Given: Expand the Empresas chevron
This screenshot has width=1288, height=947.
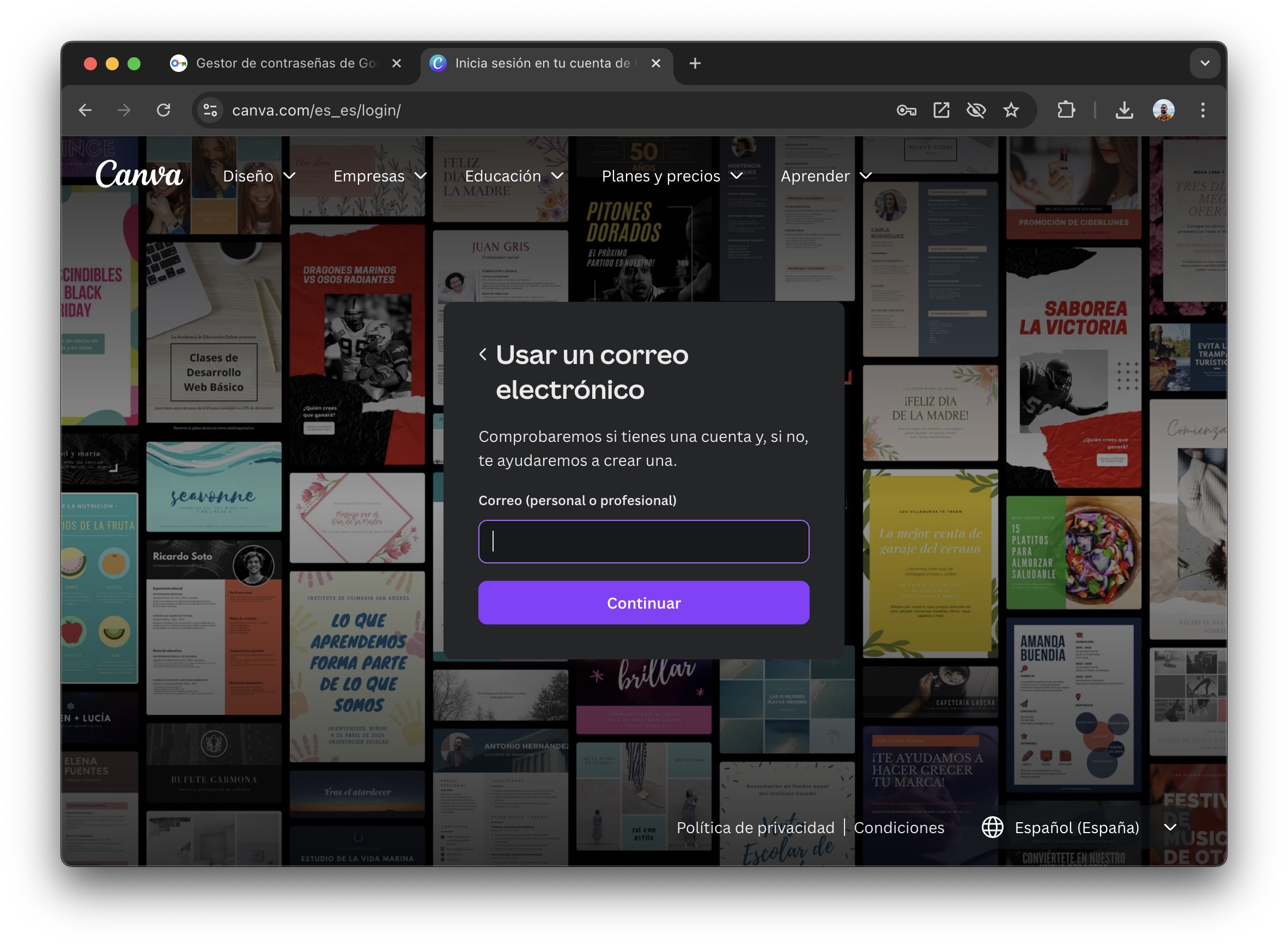Looking at the screenshot, I should pyautogui.click(x=421, y=176).
